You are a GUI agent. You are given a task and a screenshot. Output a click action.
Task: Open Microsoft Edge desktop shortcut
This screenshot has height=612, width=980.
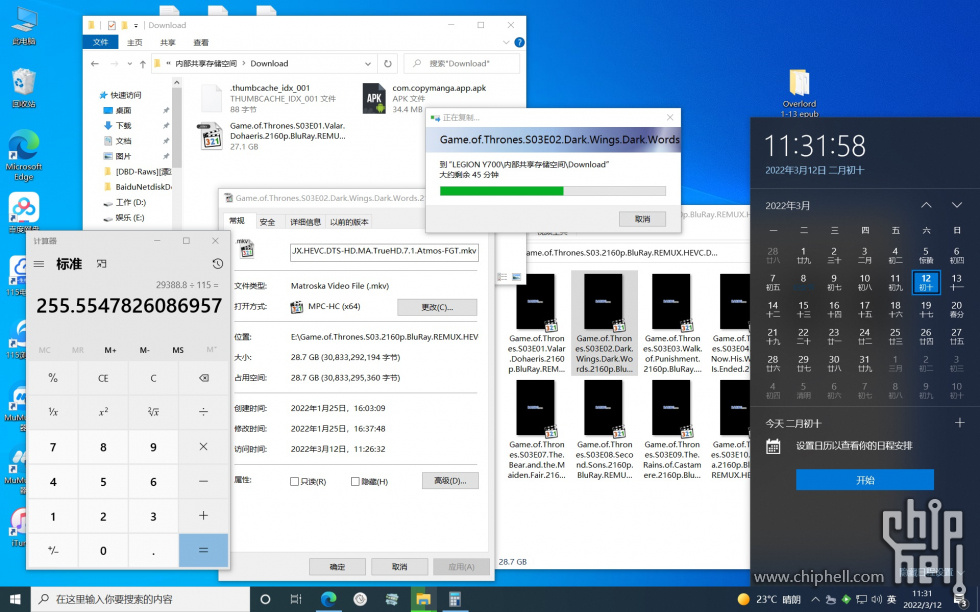click(x=24, y=156)
